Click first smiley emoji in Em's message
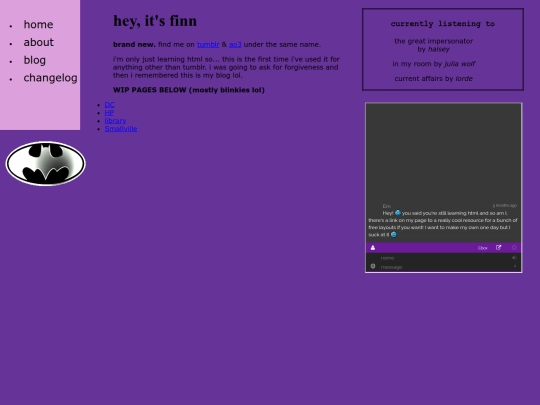 (398, 213)
